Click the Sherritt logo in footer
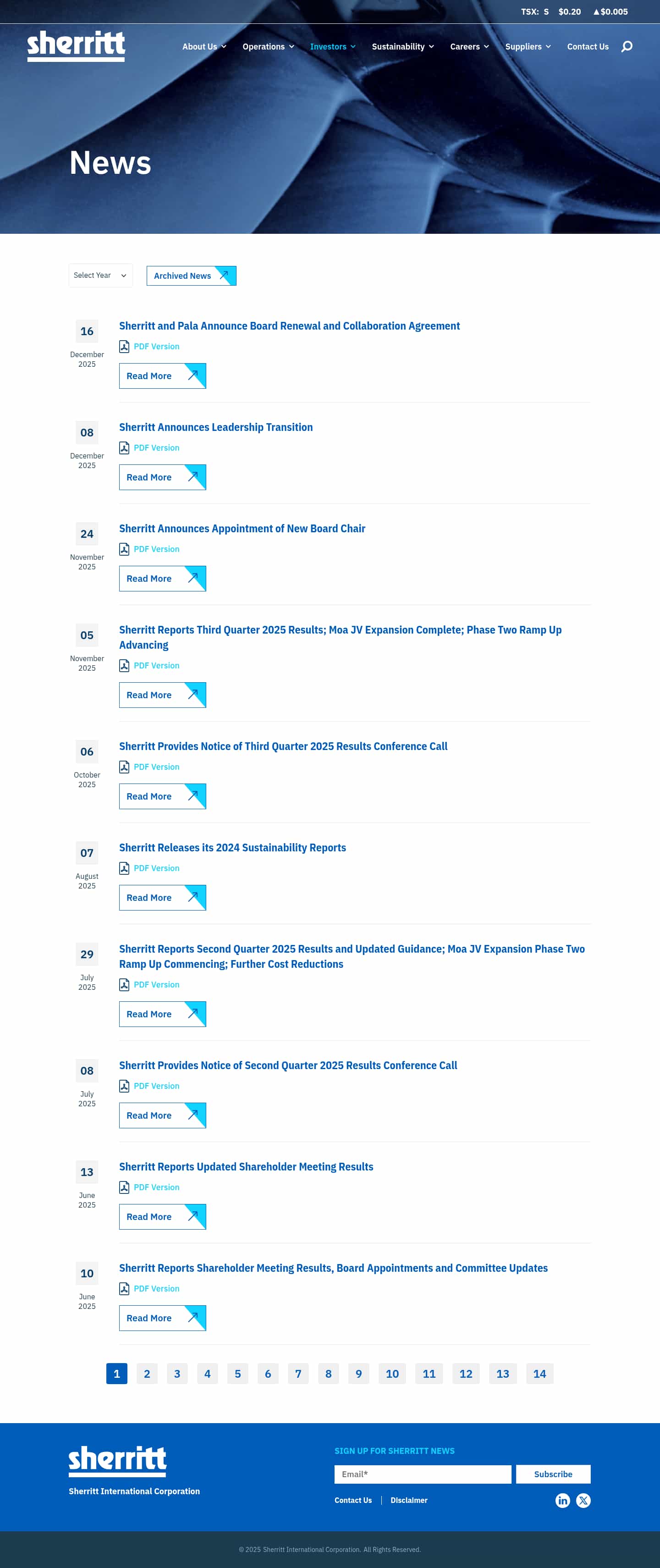 click(x=117, y=1461)
